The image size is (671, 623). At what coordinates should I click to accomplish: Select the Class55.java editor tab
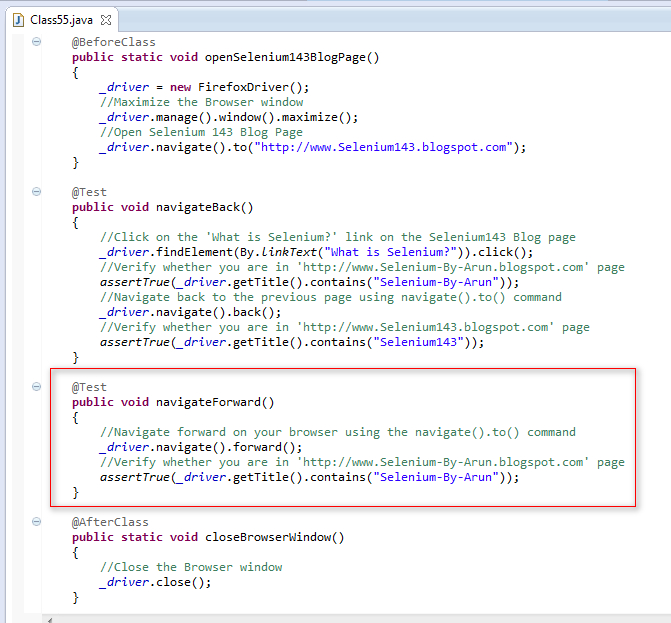(x=61, y=20)
